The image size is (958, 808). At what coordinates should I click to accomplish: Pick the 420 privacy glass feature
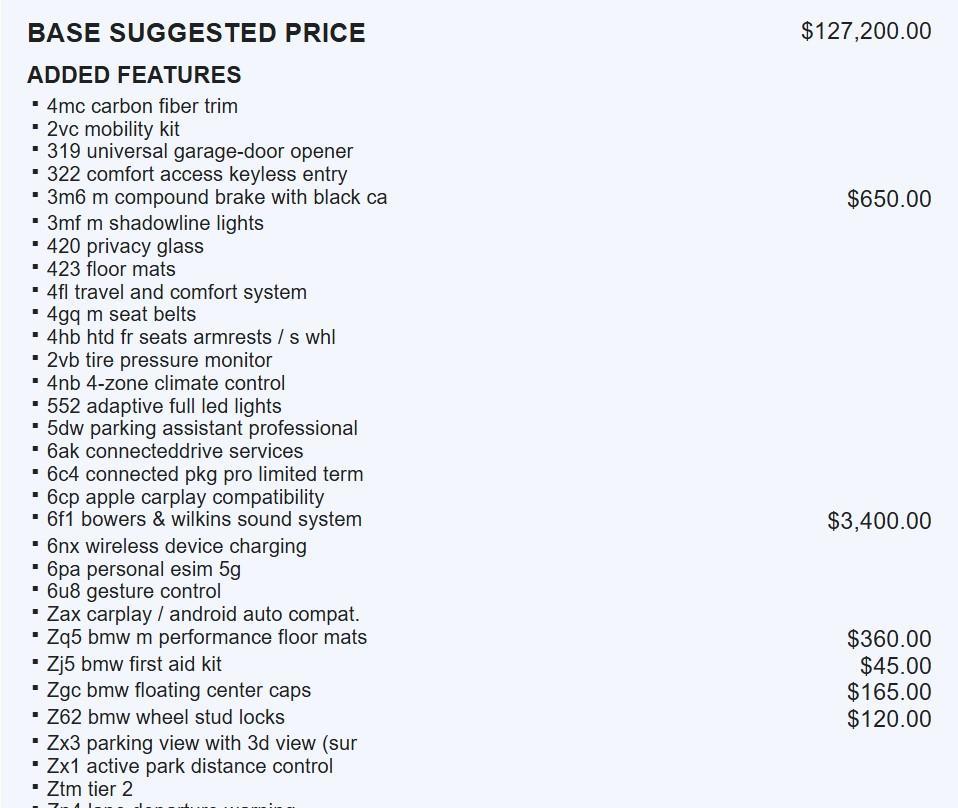coord(125,247)
